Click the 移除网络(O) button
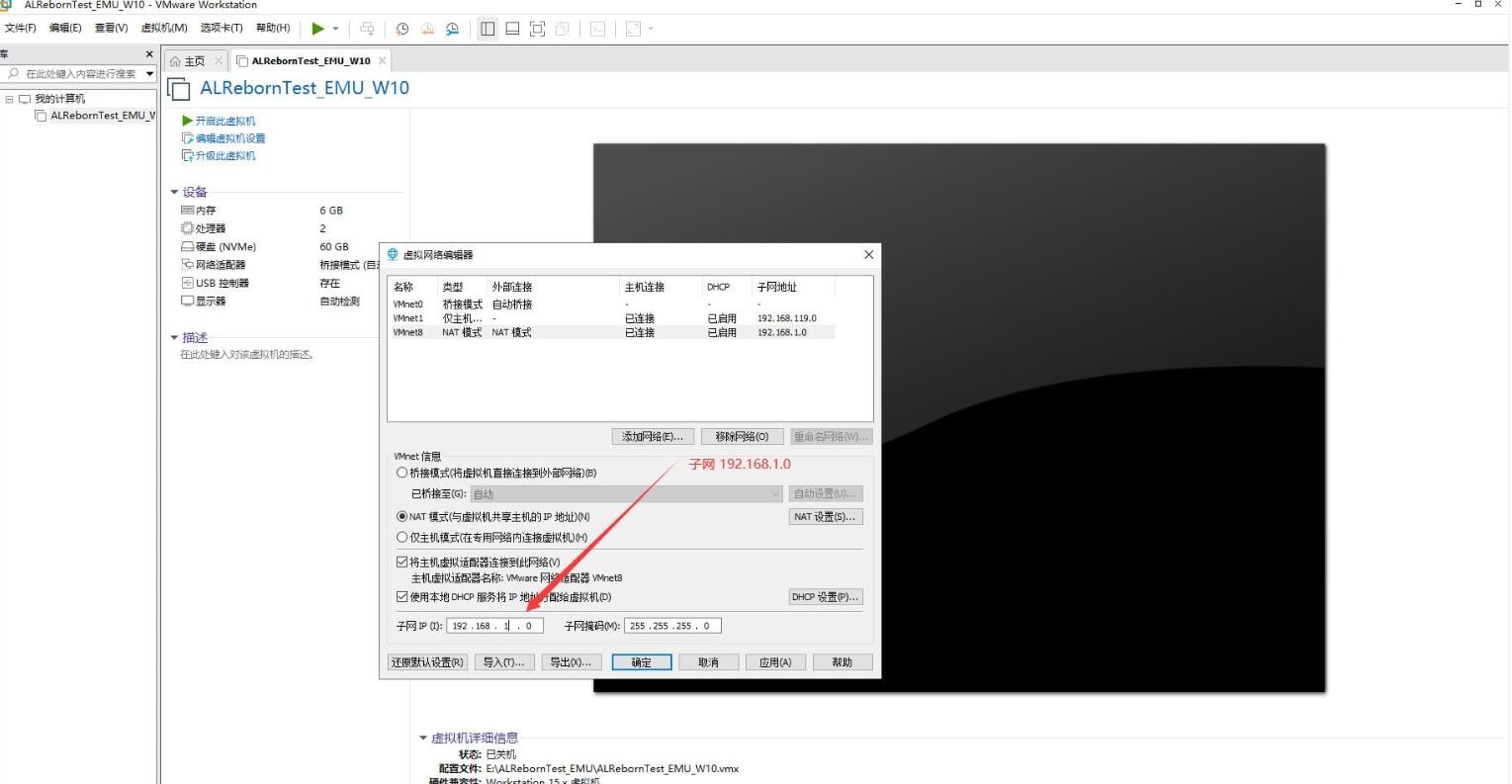 (742, 436)
